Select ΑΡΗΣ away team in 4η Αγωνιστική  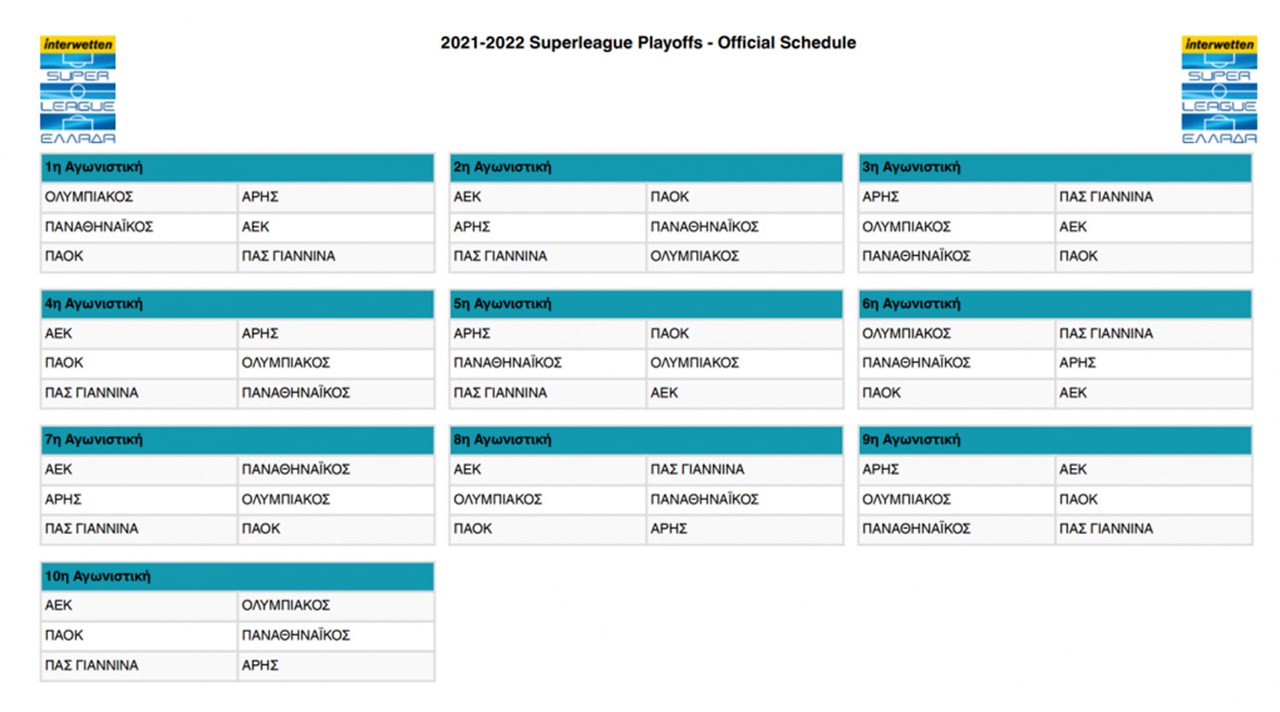click(260, 333)
